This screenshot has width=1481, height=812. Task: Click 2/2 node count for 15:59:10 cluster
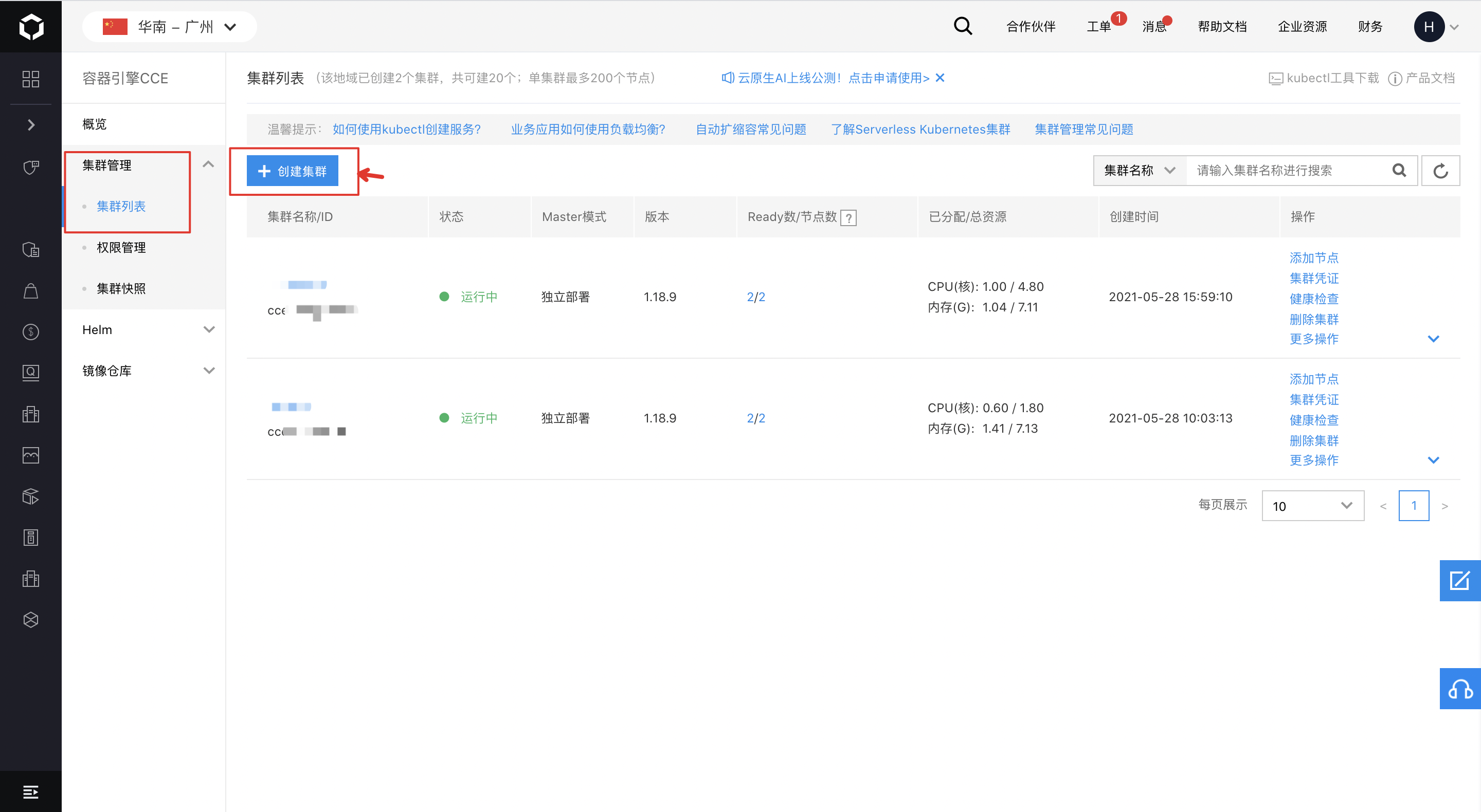pos(755,297)
